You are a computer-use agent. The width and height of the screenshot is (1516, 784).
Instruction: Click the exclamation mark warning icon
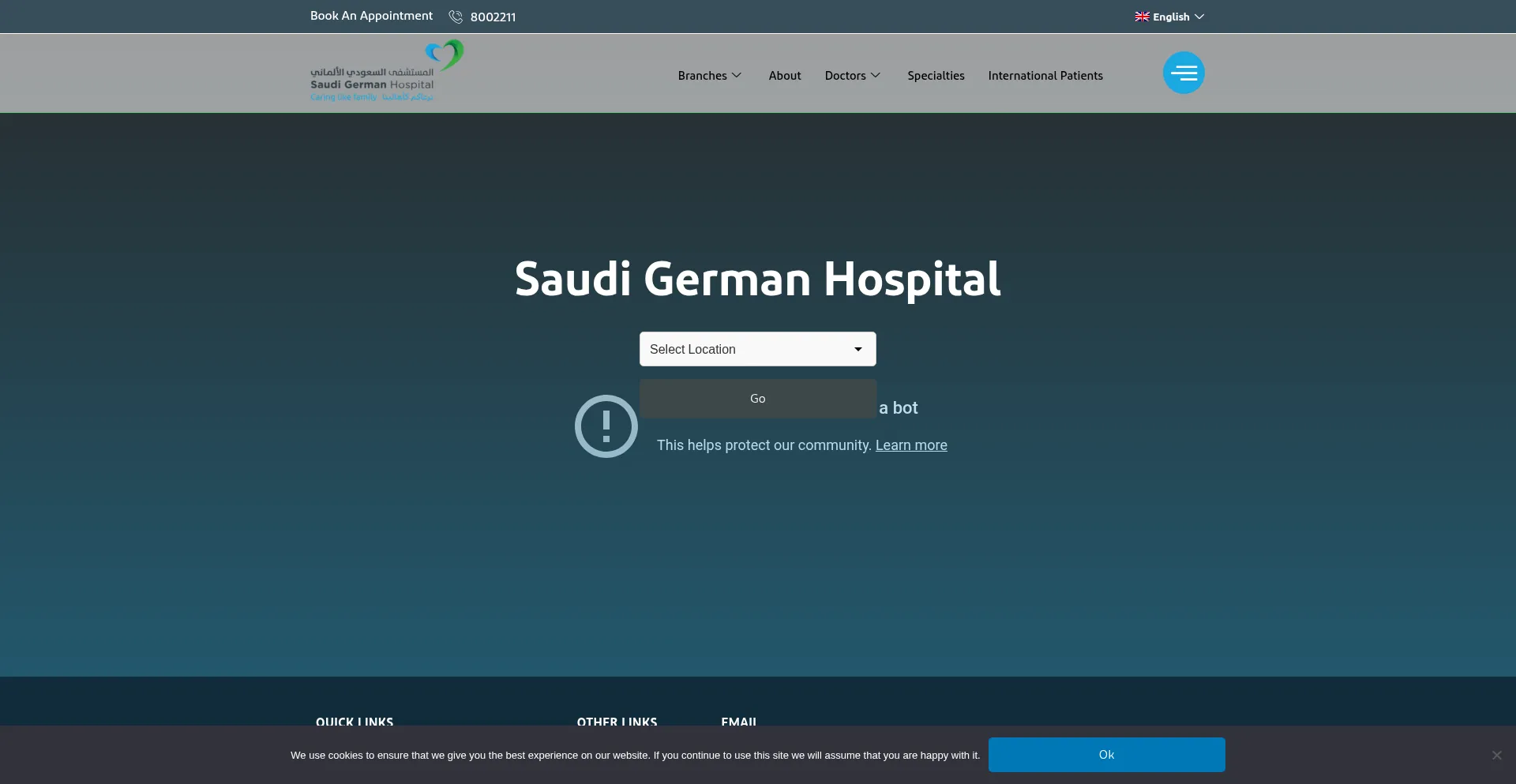point(606,426)
